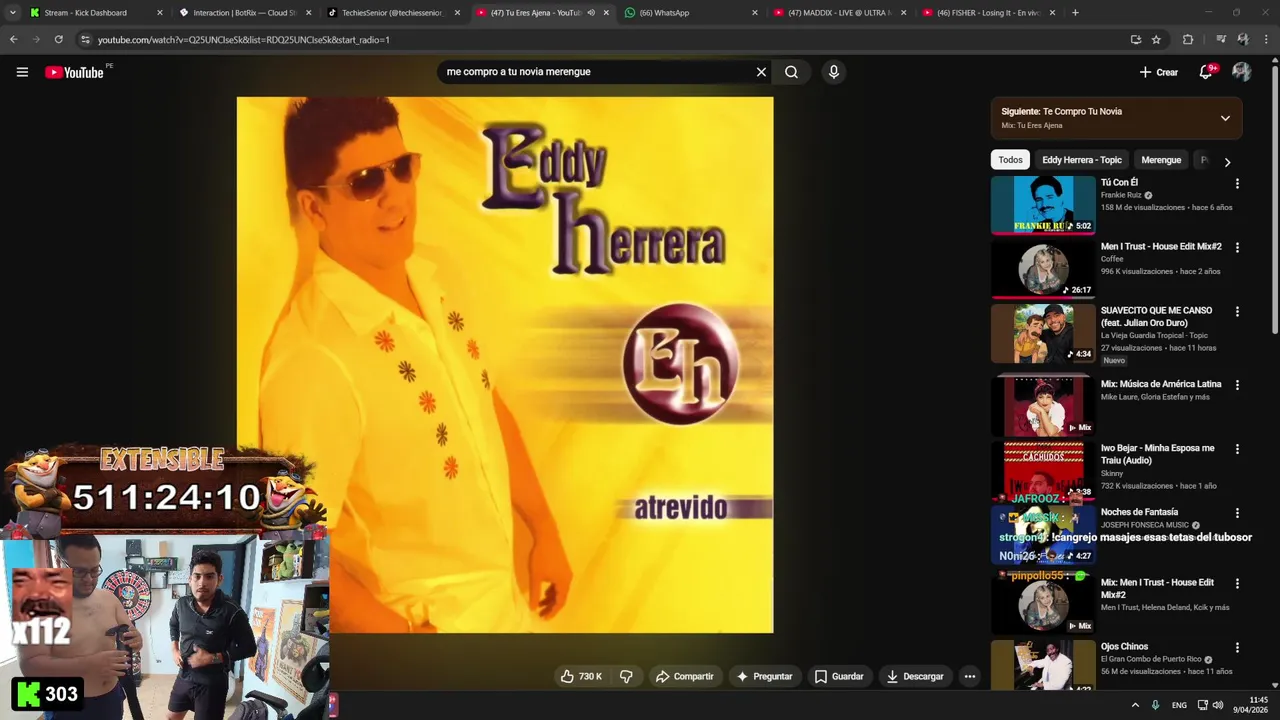The width and height of the screenshot is (1280, 720).
Task: Switch to Stream - Kick Dashboard tab
Action: coord(94,13)
